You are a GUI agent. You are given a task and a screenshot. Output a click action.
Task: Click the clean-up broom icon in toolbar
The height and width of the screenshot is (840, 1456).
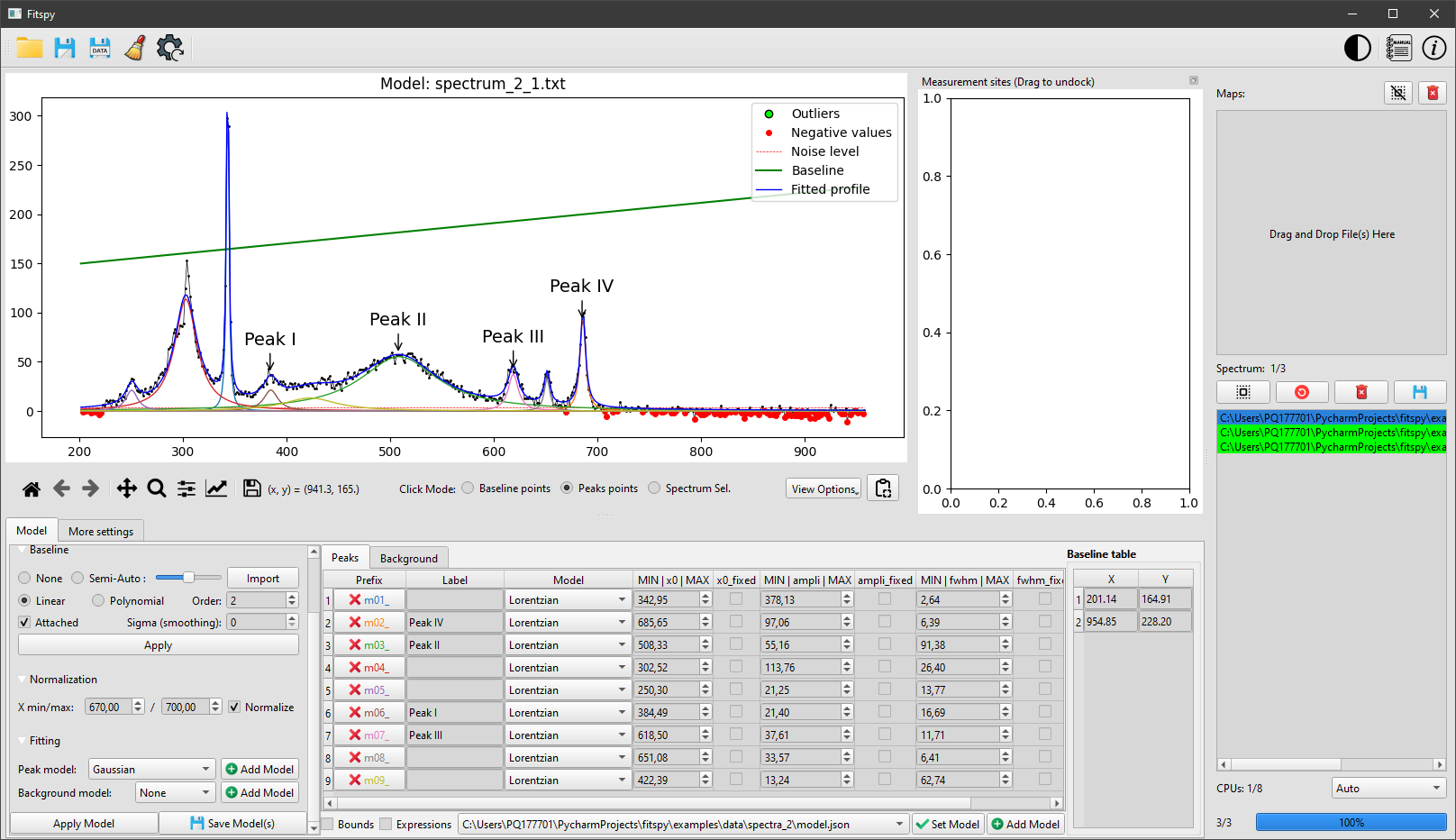[133, 48]
